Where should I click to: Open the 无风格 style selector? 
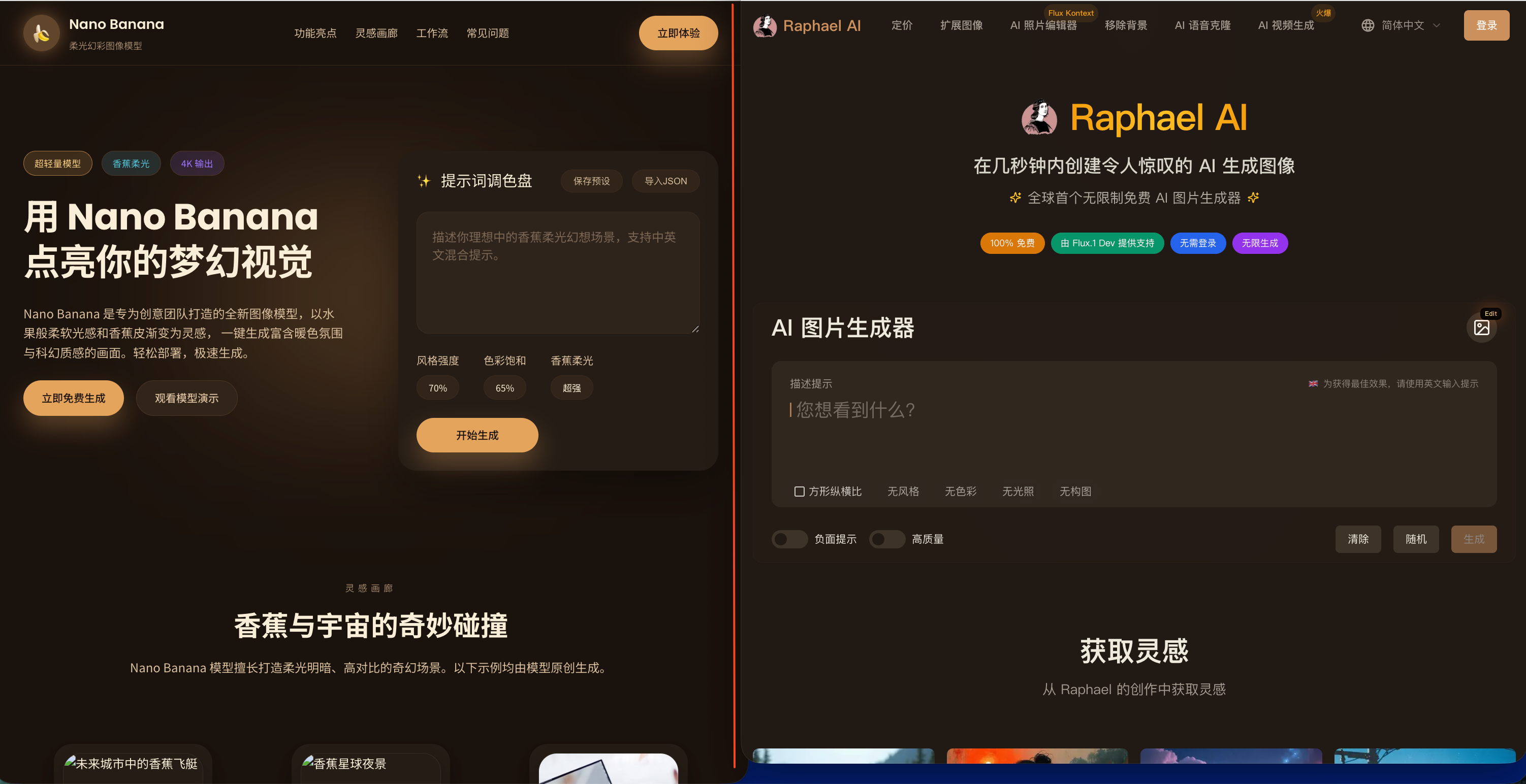pyautogui.click(x=903, y=492)
